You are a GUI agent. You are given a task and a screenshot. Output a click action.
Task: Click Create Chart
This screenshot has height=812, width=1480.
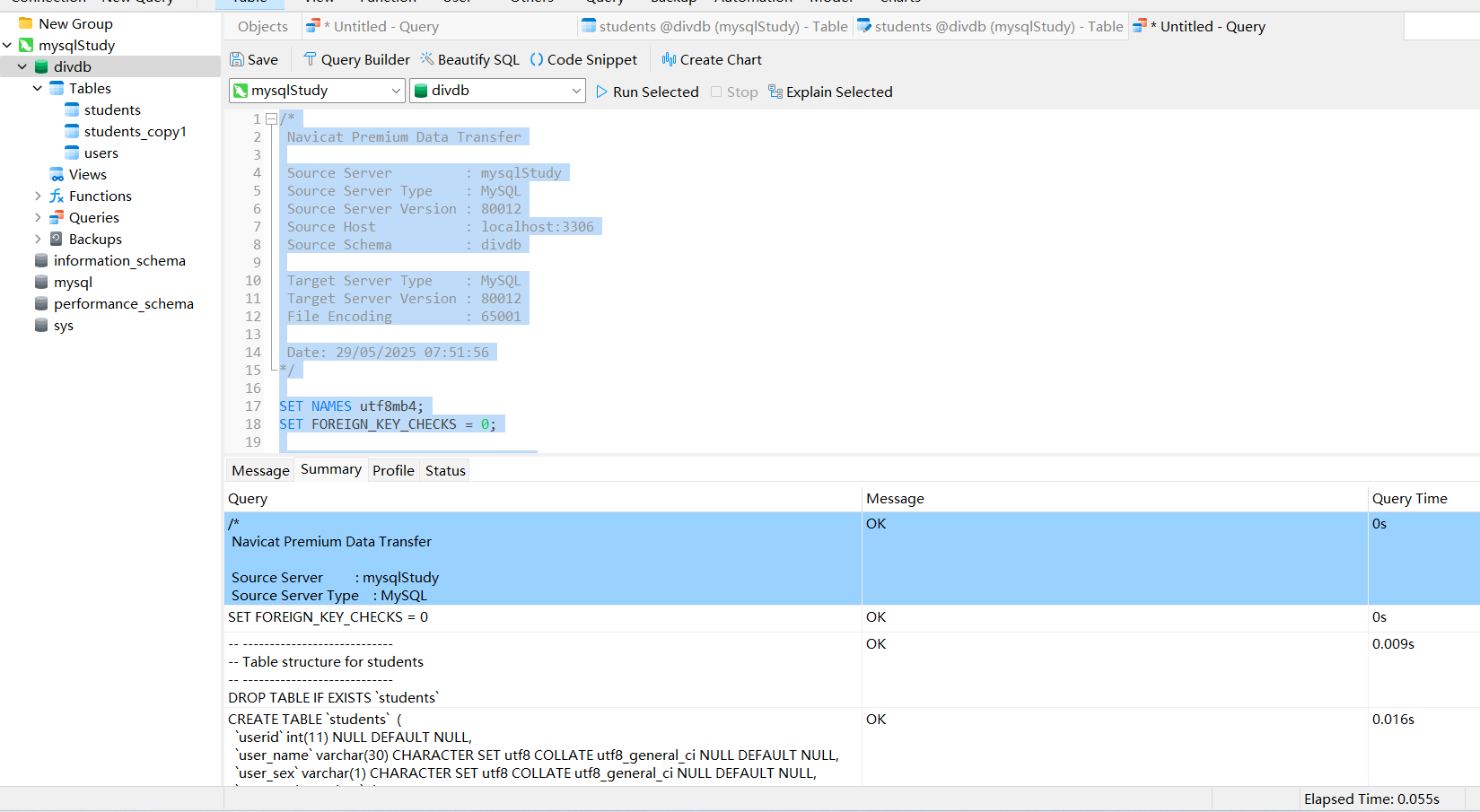pos(712,59)
